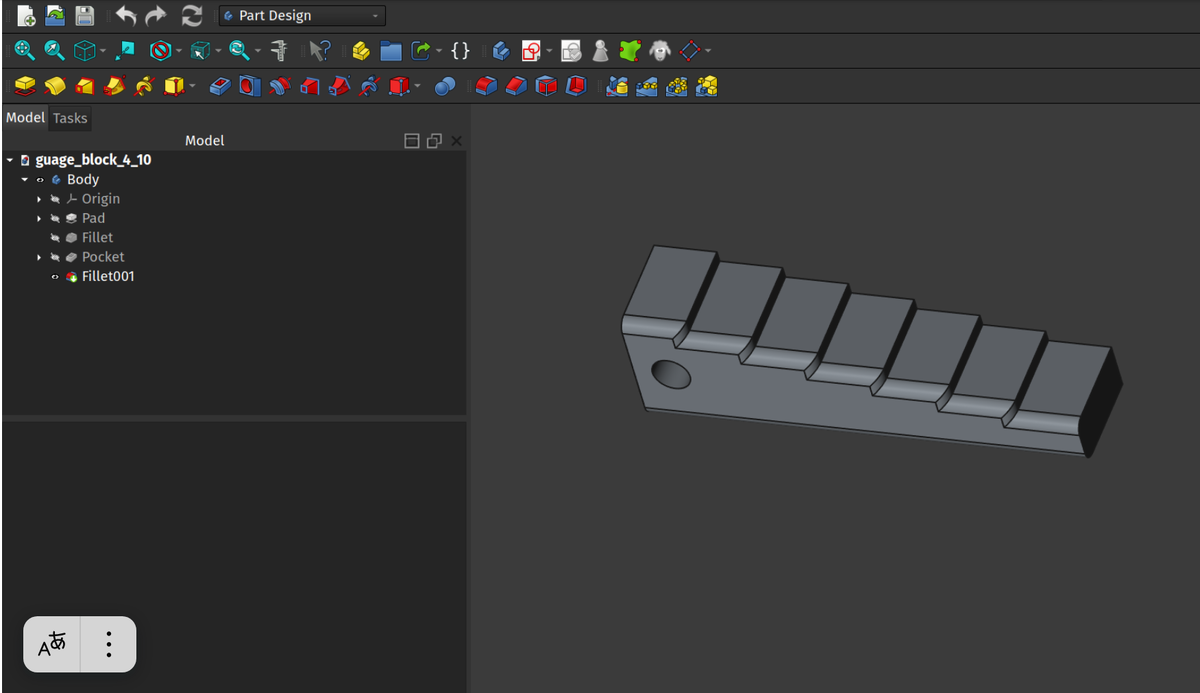Viewport: 1200px width, 693px height.
Task: Click the gray pawn figure icon
Action: [x=600, y=50]
